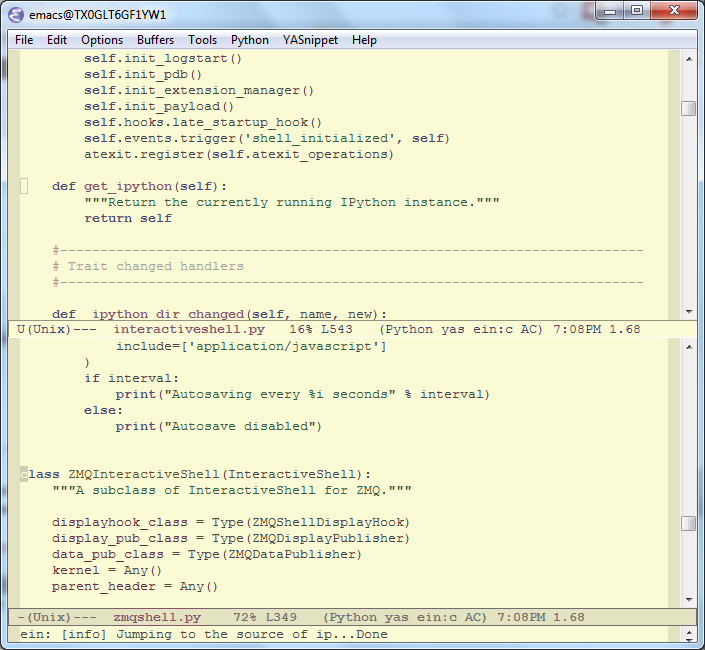The width and height of the screenshot is (705, 650).
Task: Click 'parent_header = Any()' line
Action: point(135,587)
